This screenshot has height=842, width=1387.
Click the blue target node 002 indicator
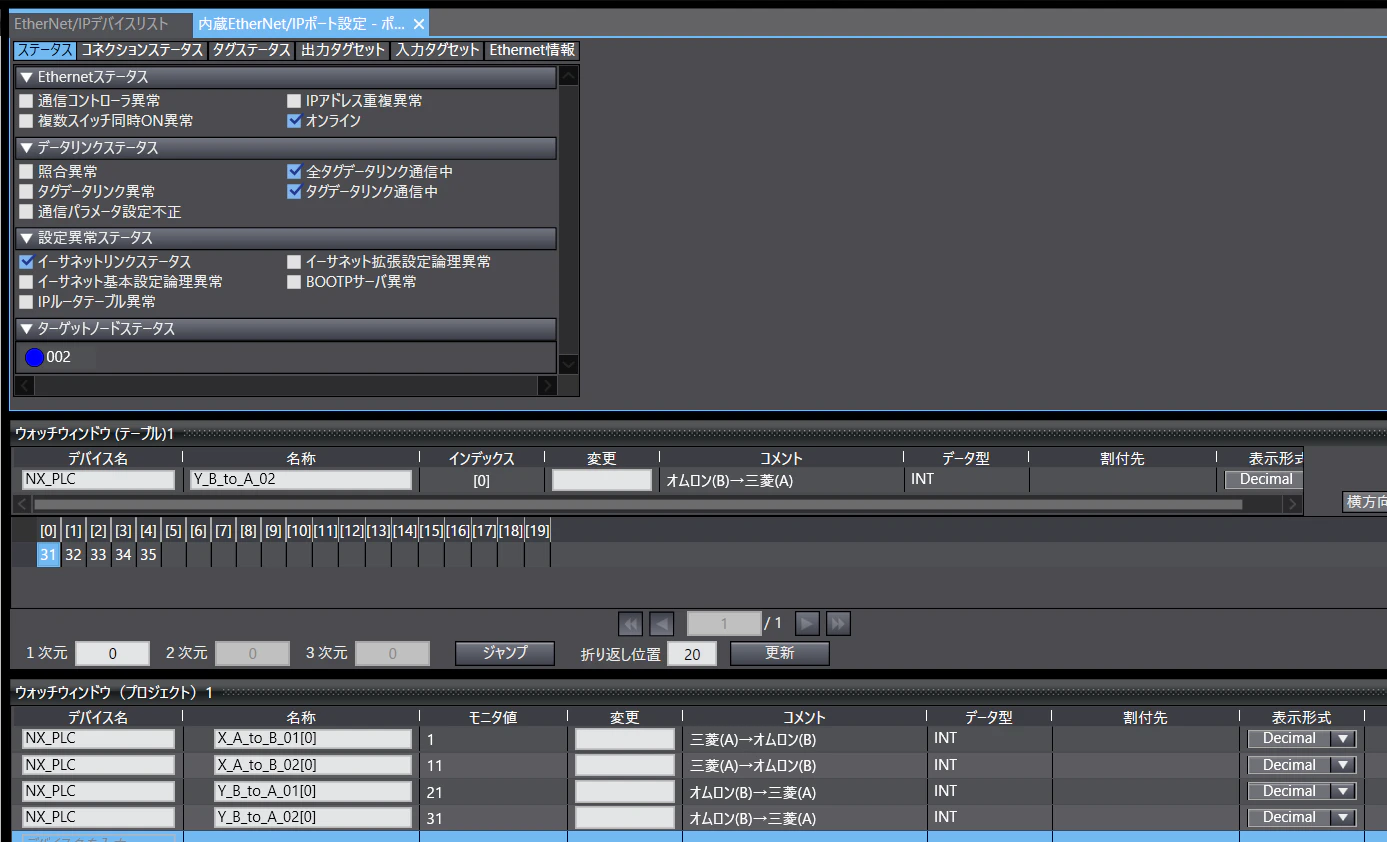tap(34, 357)
